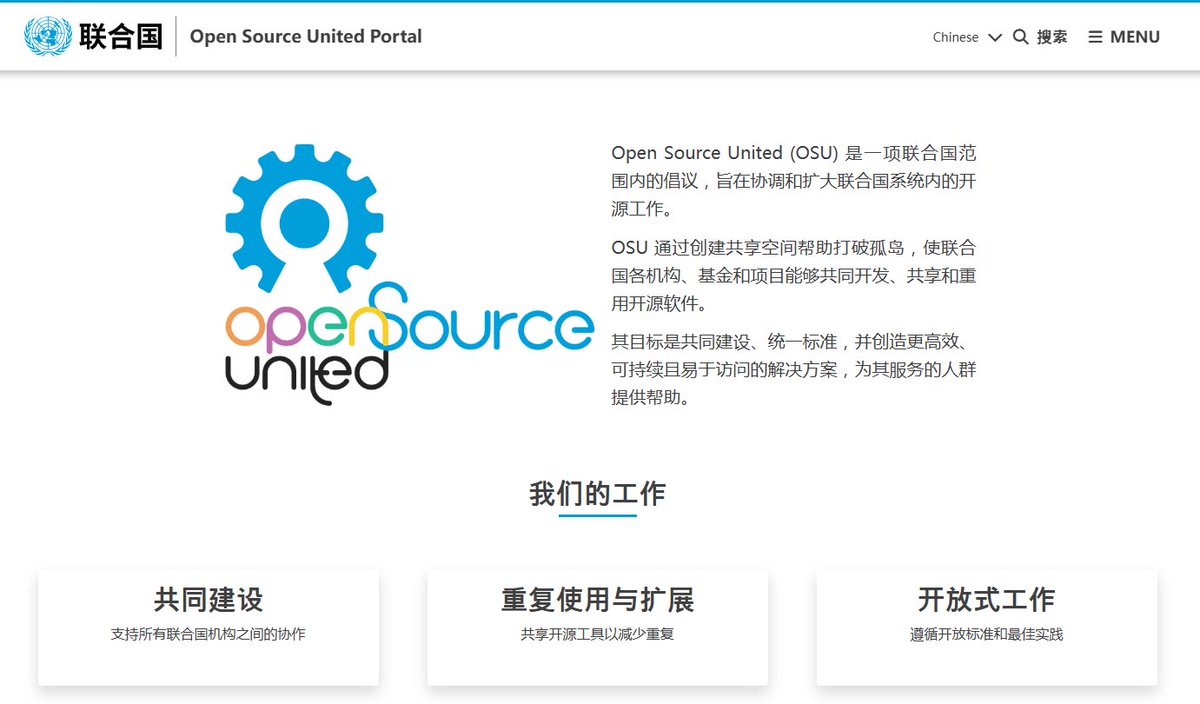The width and height of the screenshot is (1200, 704).
Task: Click the paragraph beginning Open Source United (OSU)
Action: (794, 181)
